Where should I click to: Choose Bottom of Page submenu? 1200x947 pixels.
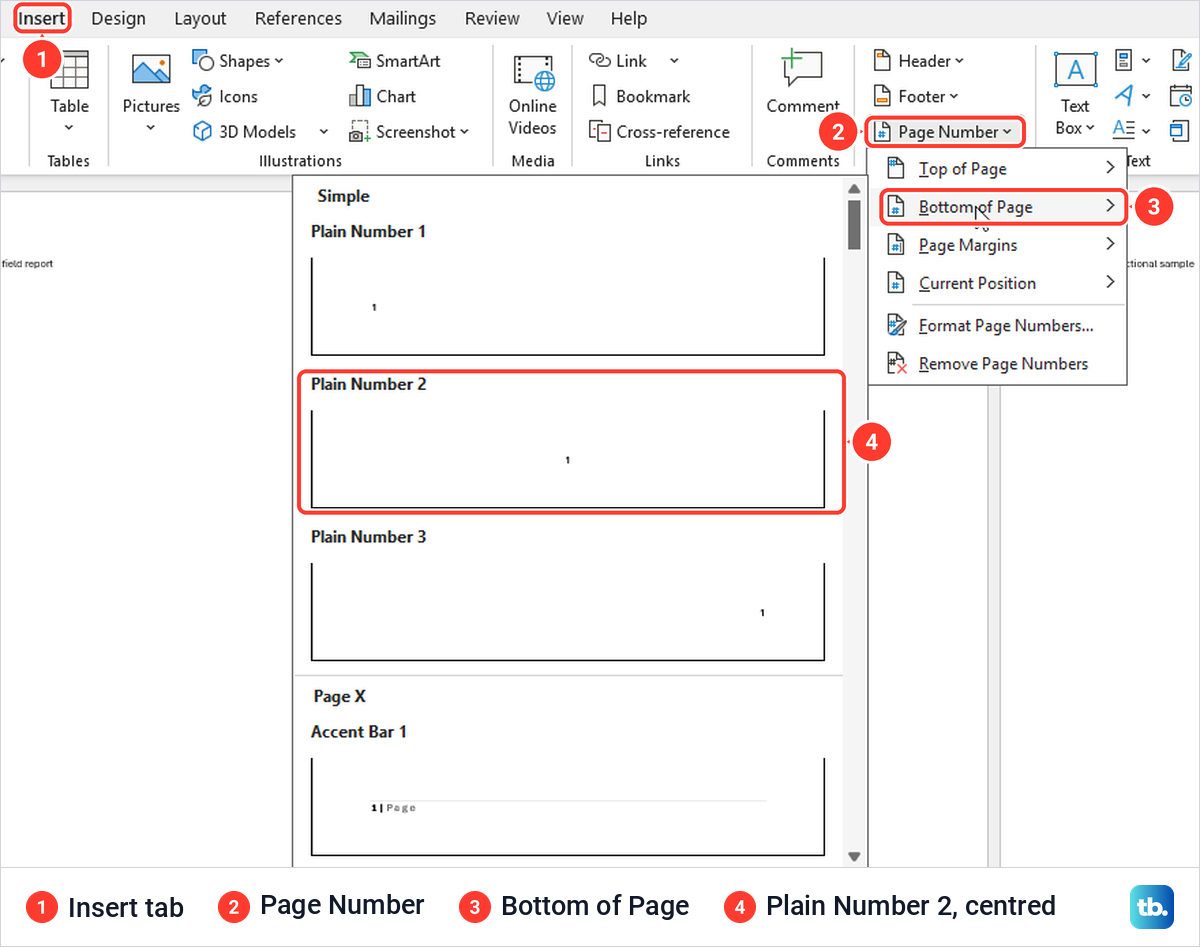[1002, 207]
